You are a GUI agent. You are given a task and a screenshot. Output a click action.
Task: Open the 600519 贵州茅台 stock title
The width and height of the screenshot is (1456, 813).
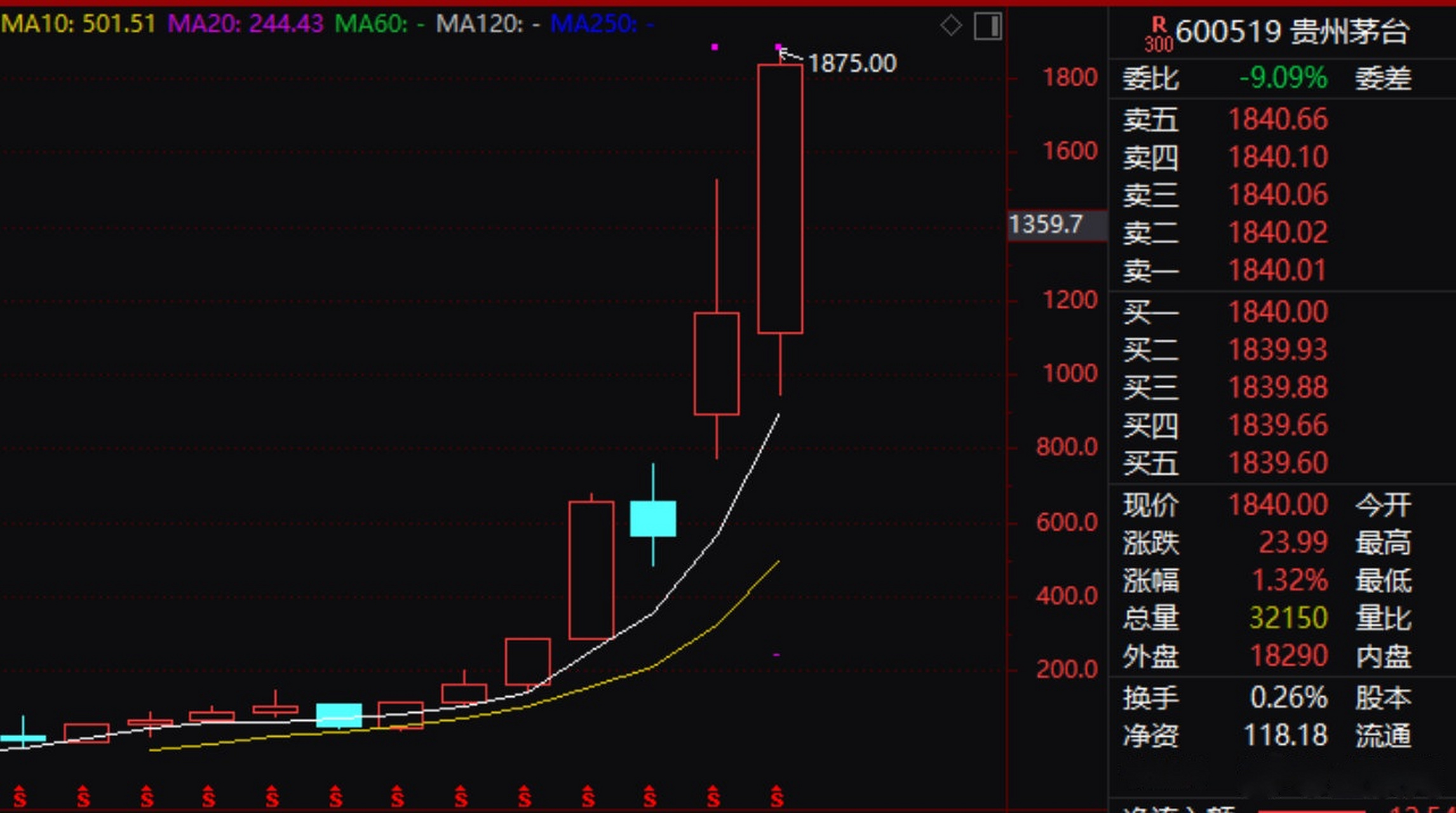[x=1291, y=32]
